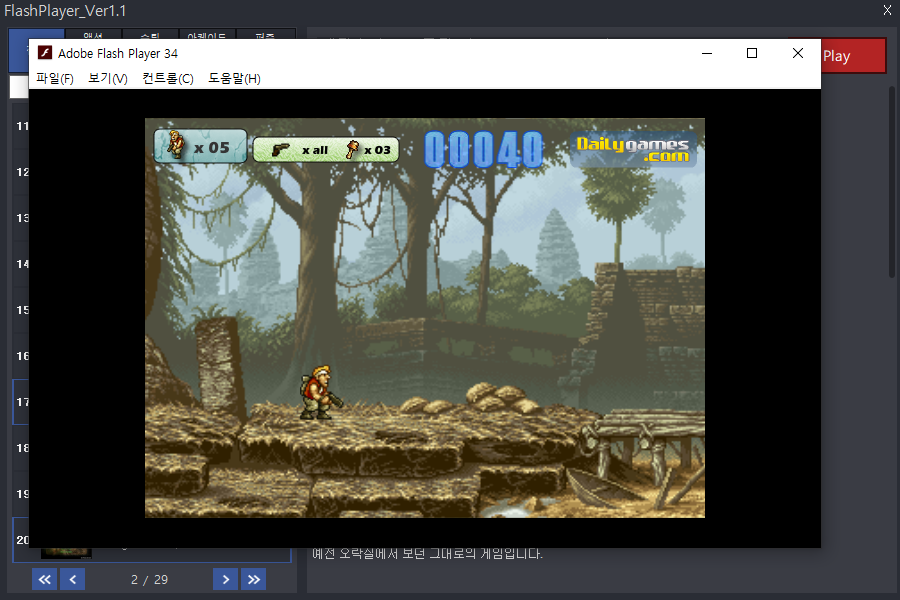The width and height of the screenshot is (900, 600).
Task: Go to previous page of game list
Action: 73,579
